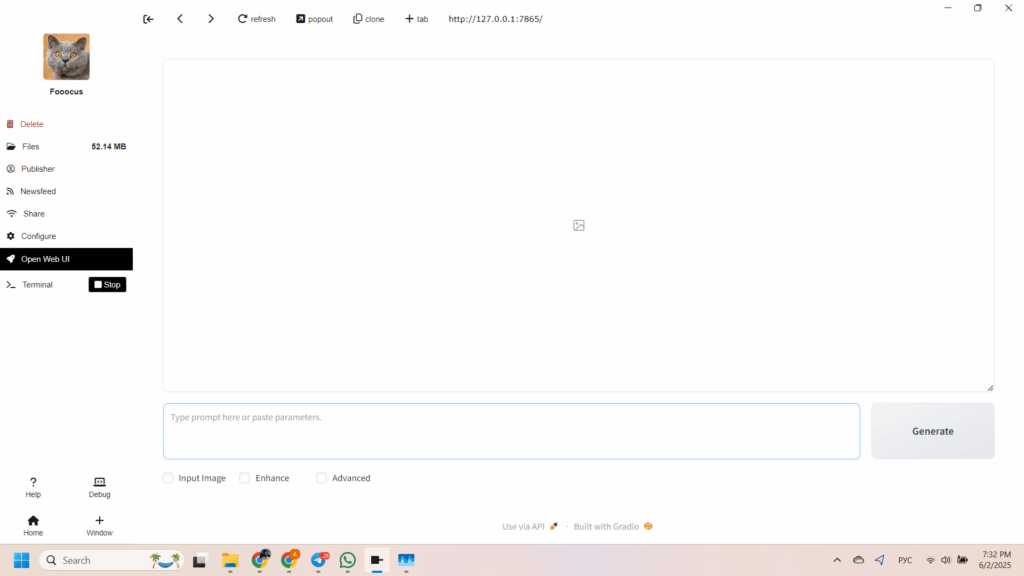The height and width of the screenshot is (576, 1024).
Task: Collapse the sidebar with the arrow icon
Action: [x=148, y=19]
